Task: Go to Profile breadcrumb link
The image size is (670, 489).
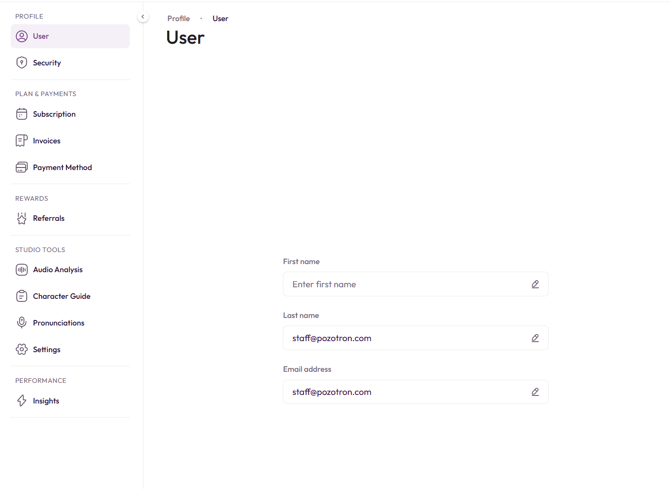Action: pos(178,19)
